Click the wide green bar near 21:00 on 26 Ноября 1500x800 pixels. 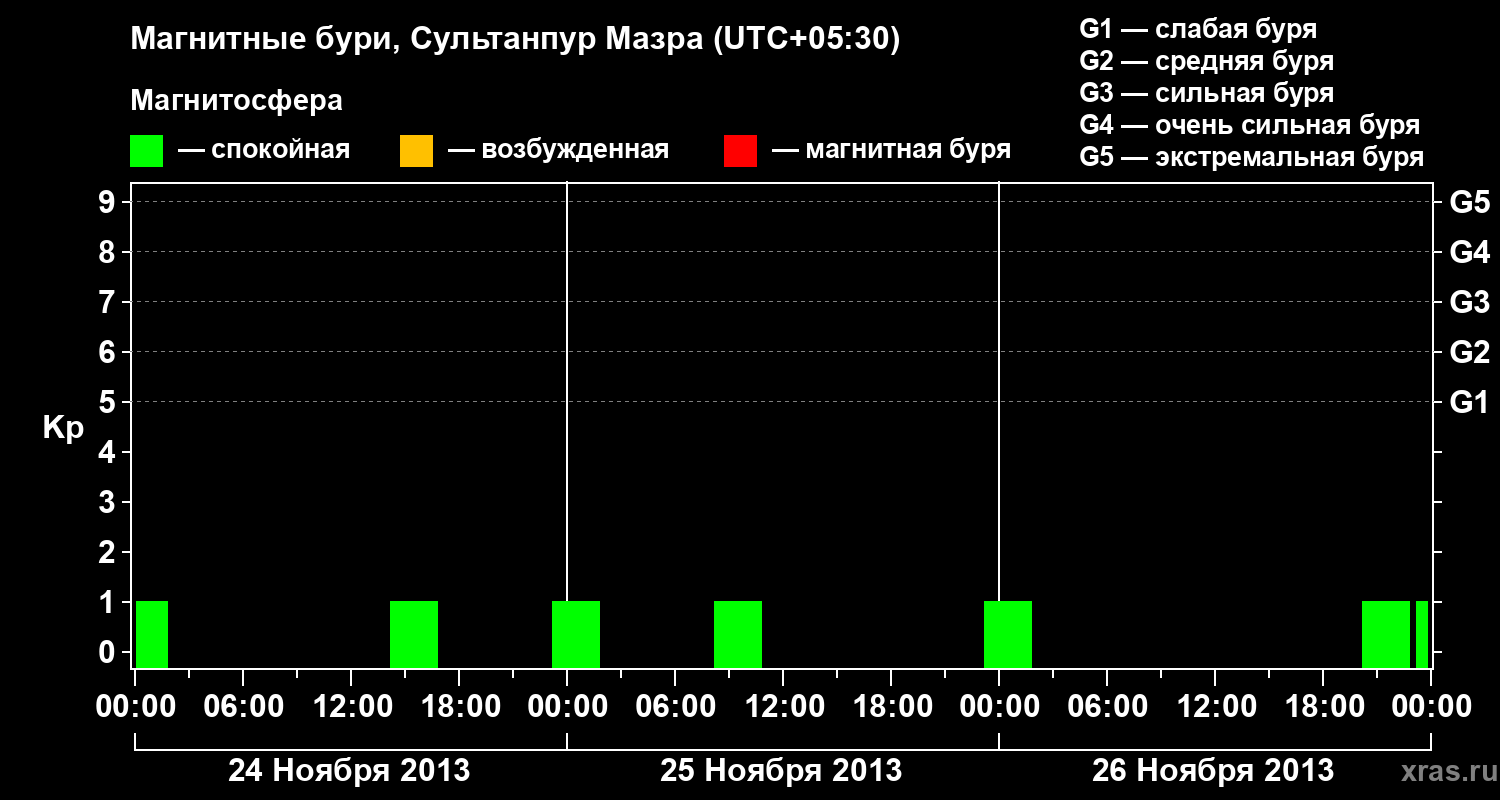(1386, 634)
